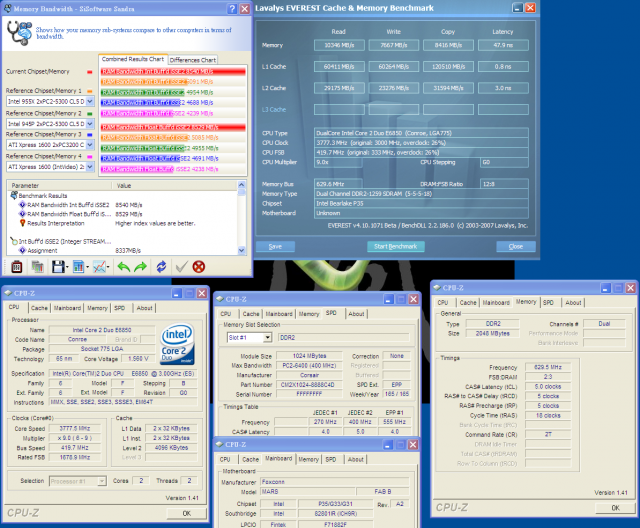Click CPU-Z Core Speed value field
Viewport: 640px width, 528px height.
point(75,428)
